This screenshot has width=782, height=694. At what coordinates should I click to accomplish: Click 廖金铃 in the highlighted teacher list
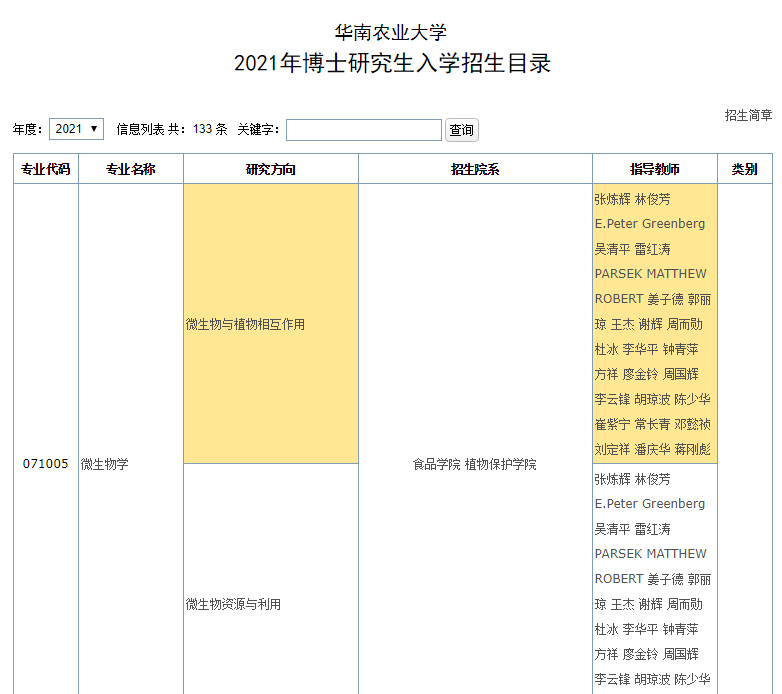640,374
